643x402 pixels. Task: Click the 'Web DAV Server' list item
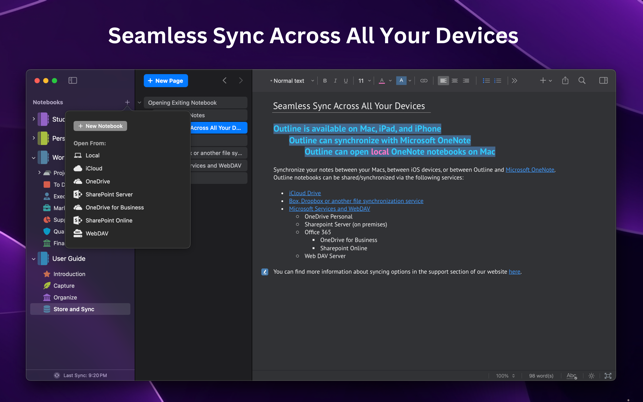[325, 256]
